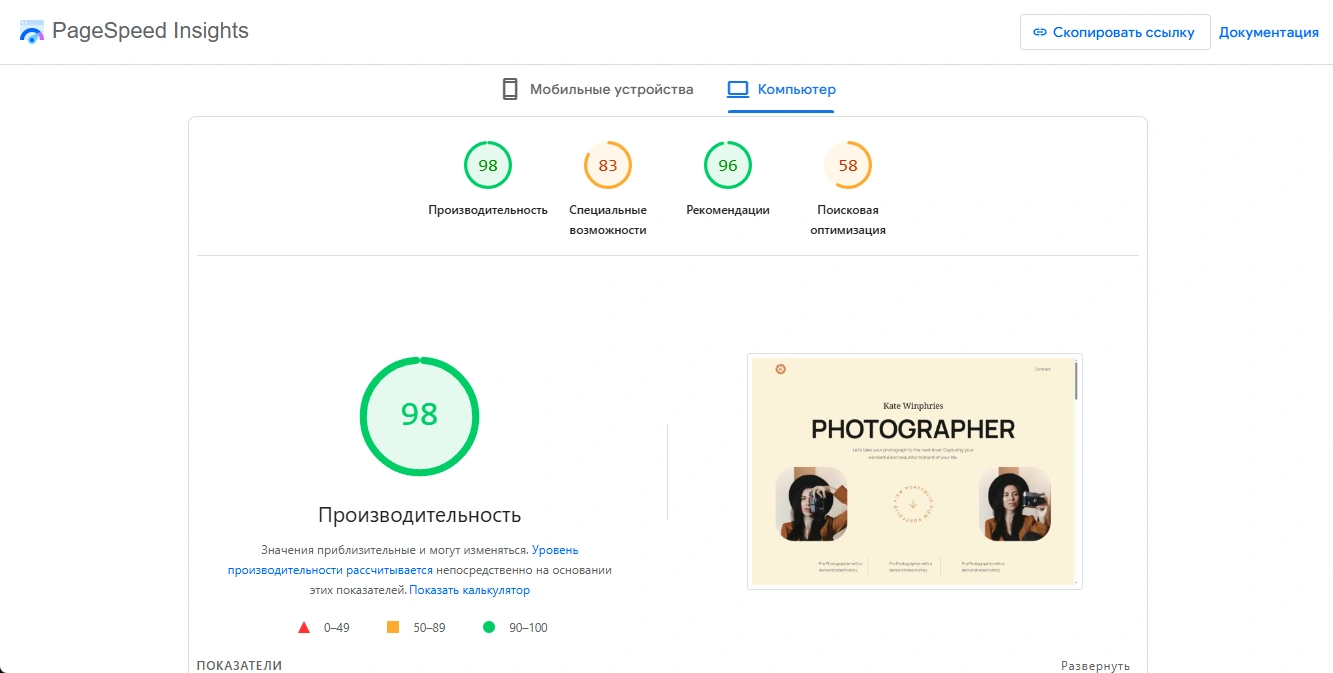Select the 83 Специальные возможности score gauge

click(608, 166)
